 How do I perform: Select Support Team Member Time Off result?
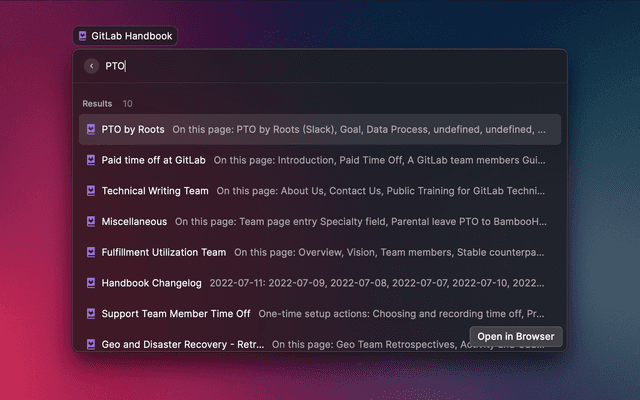176,314
